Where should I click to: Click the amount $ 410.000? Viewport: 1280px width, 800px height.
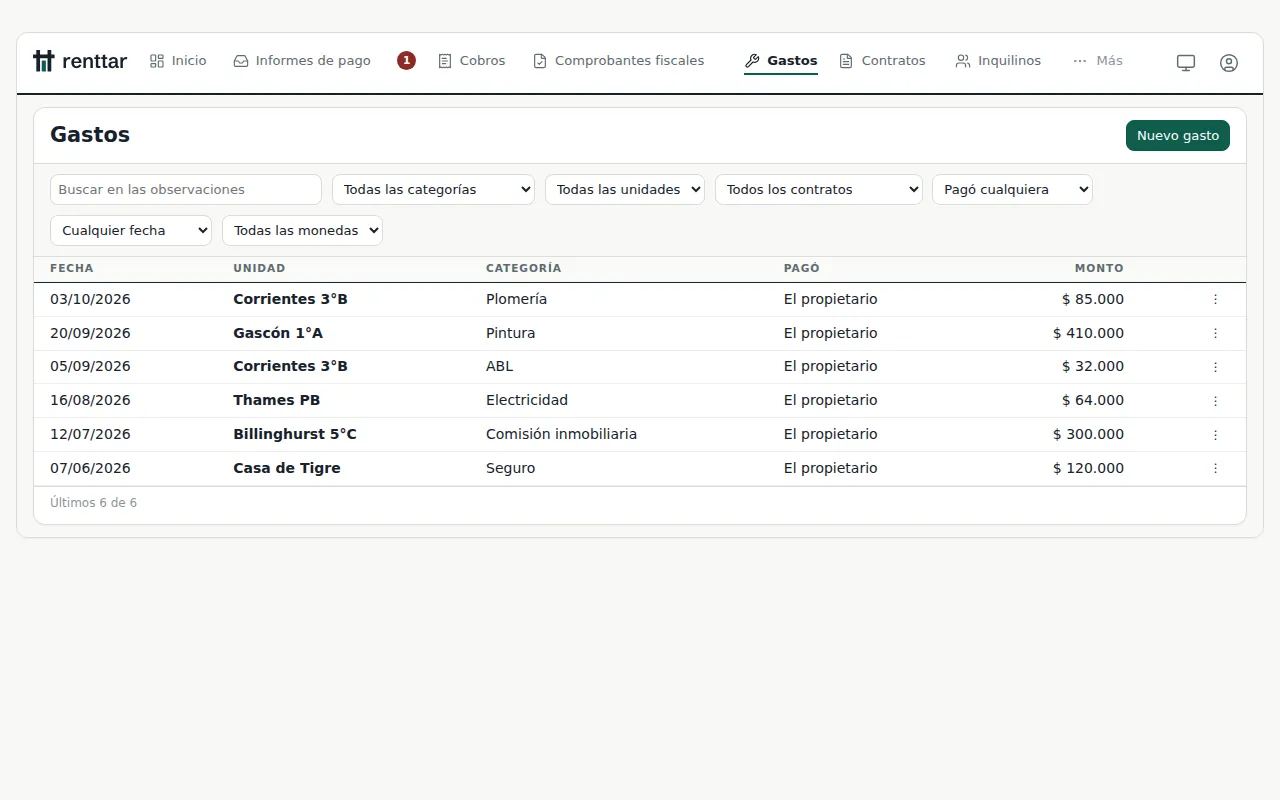point(1088,333)
